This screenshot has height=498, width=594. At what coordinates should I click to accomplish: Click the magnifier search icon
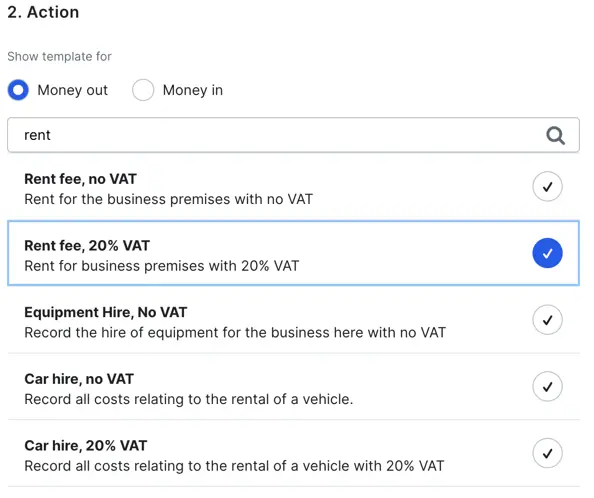(x=555, y=135)
